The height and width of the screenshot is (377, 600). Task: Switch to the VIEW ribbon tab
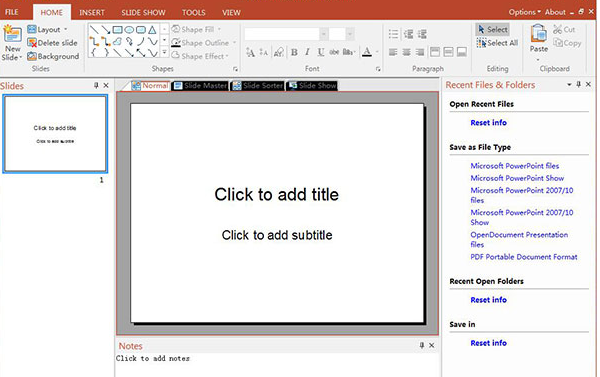coord(231,13)
